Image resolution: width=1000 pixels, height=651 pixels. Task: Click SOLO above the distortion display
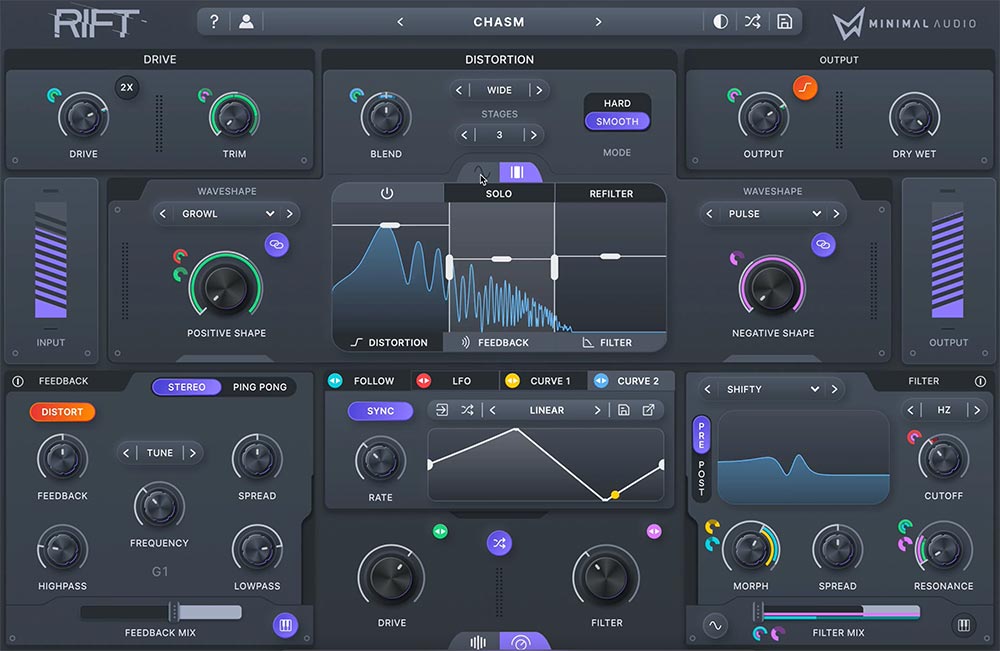coord(498,193)
